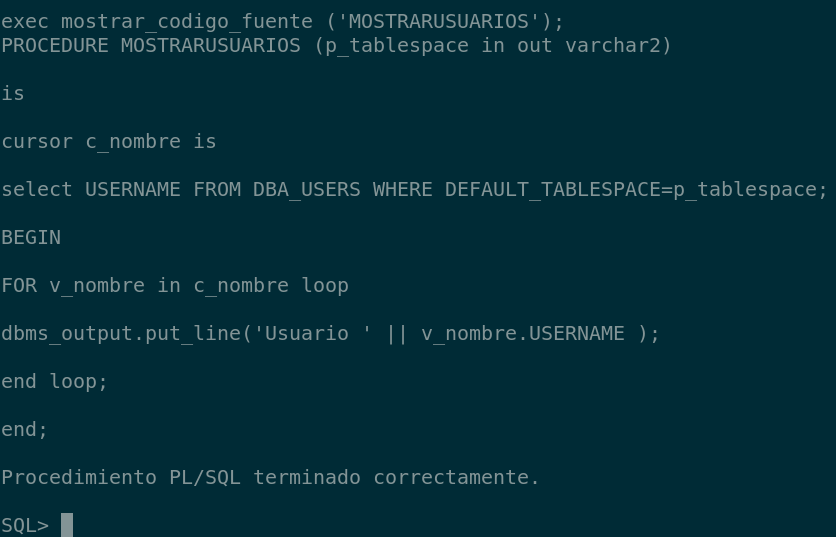This screenshot has height=537, width=836.
Task: Click the 'end loop;' line
Action: click(55, 381)
